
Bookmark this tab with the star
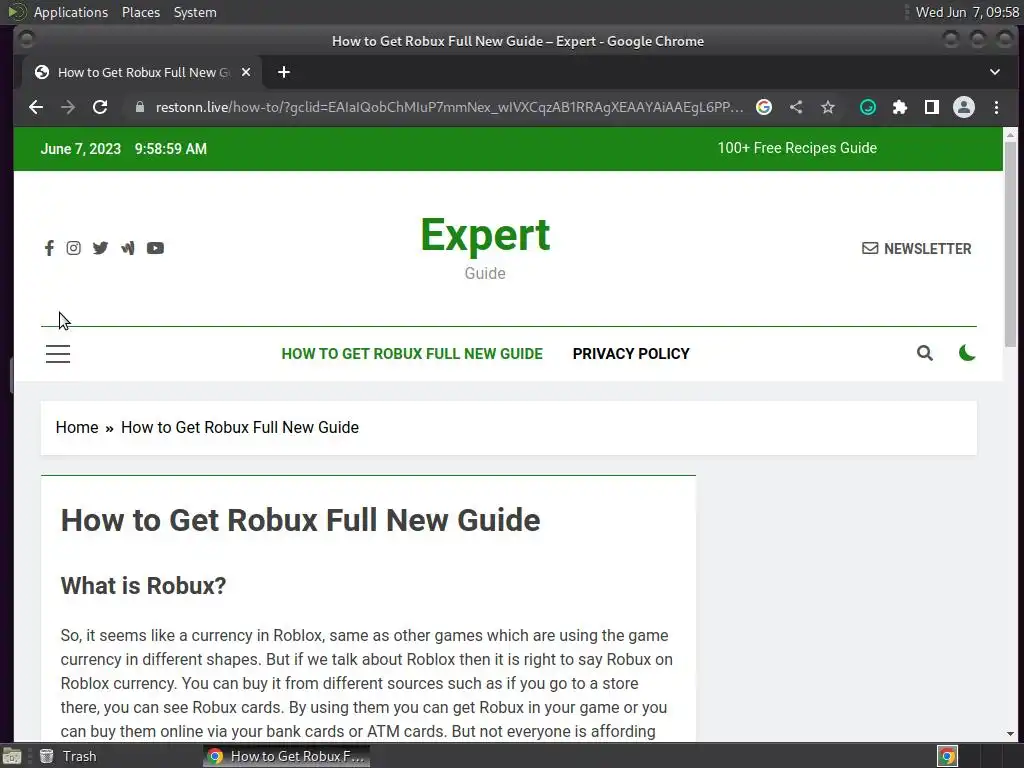(827, 107)
